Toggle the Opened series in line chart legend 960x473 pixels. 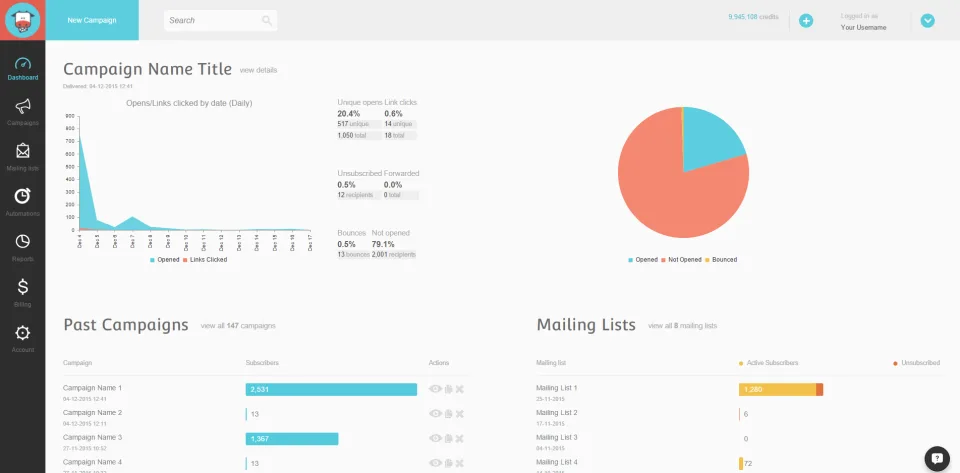coord(165,259)
